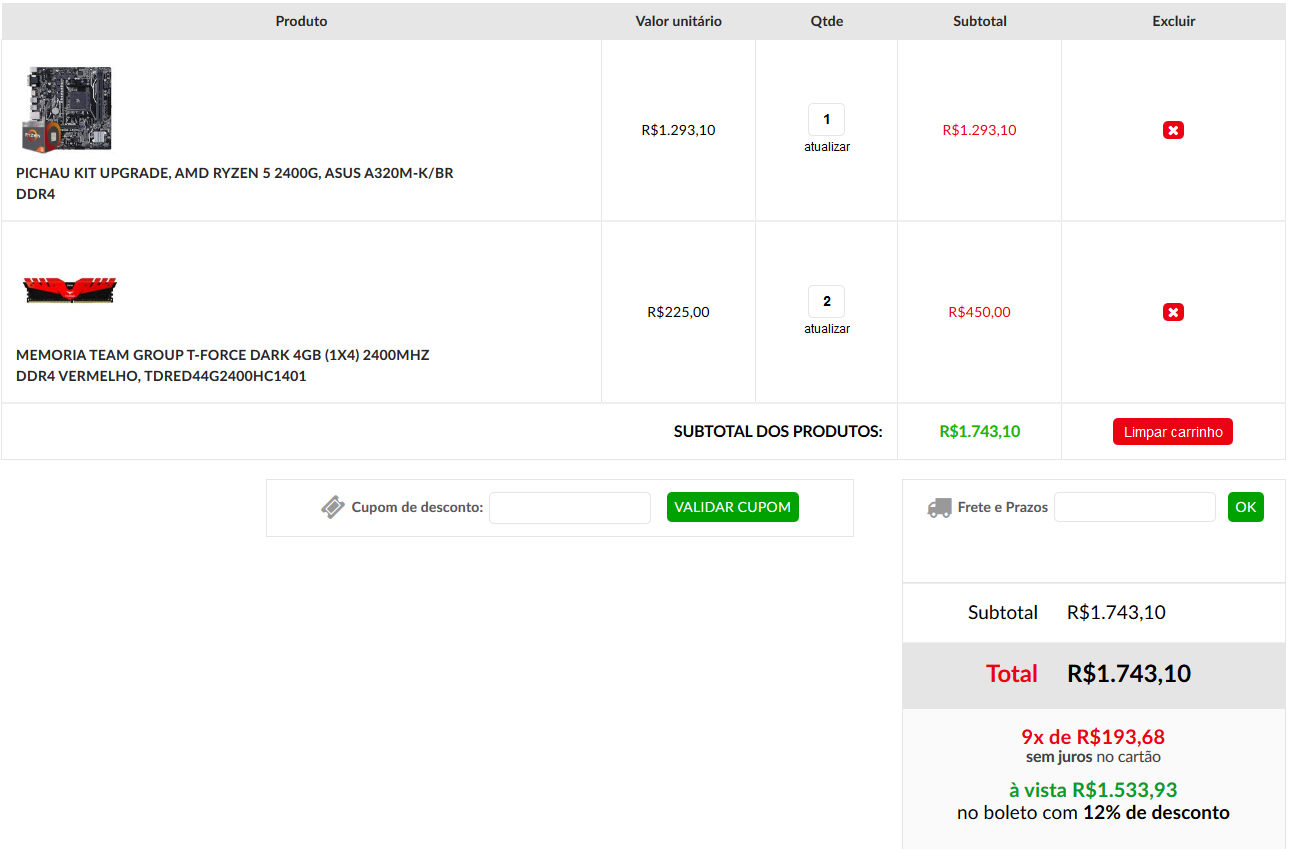
Task: Clear the cart with Limpar carrinho
Action: pyautogui.click(x=1173, y=432)
